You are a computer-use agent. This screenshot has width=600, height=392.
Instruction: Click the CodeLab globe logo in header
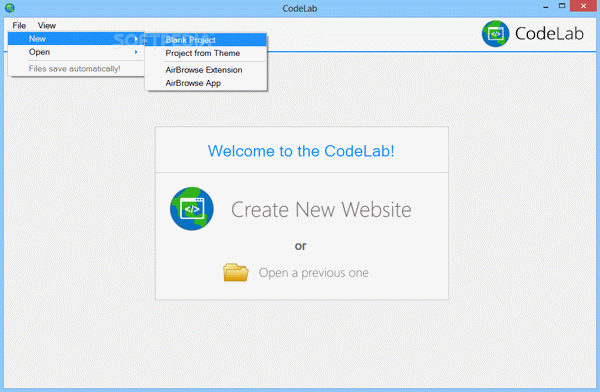click(x=496, y=34)
